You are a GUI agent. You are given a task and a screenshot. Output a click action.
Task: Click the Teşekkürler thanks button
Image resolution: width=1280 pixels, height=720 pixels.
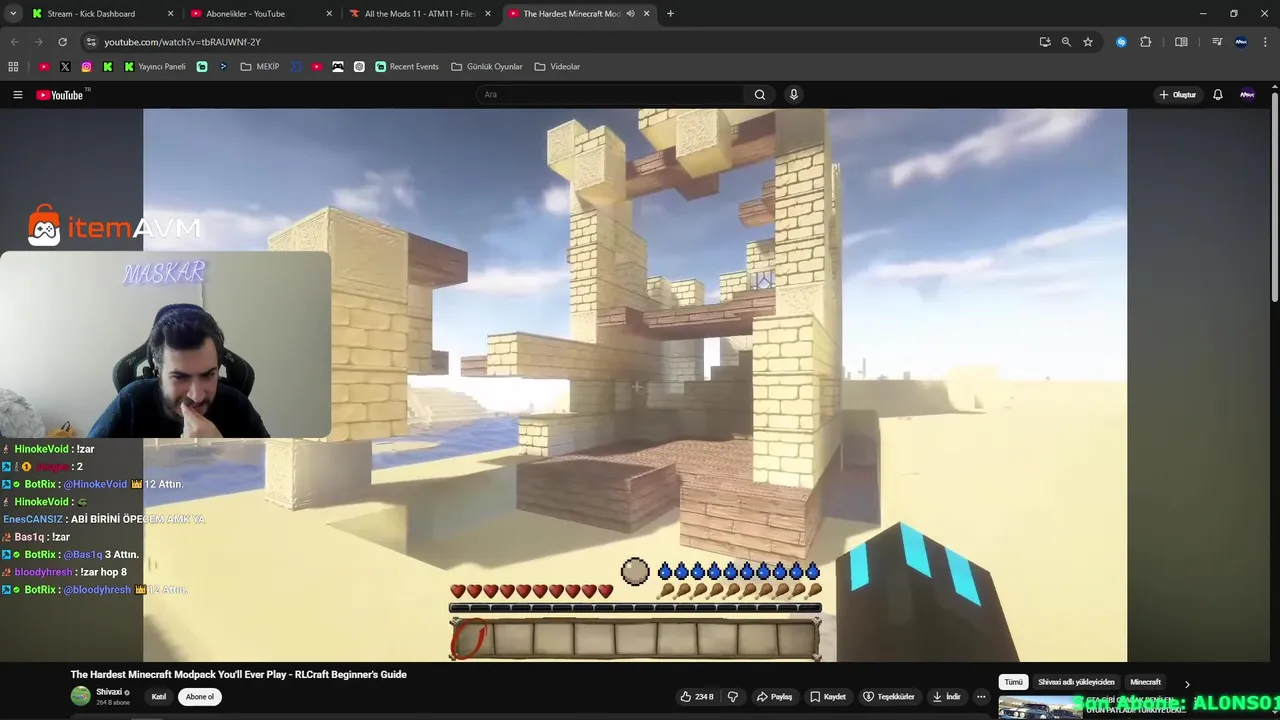pyautogui.click(x=889, y=697)
